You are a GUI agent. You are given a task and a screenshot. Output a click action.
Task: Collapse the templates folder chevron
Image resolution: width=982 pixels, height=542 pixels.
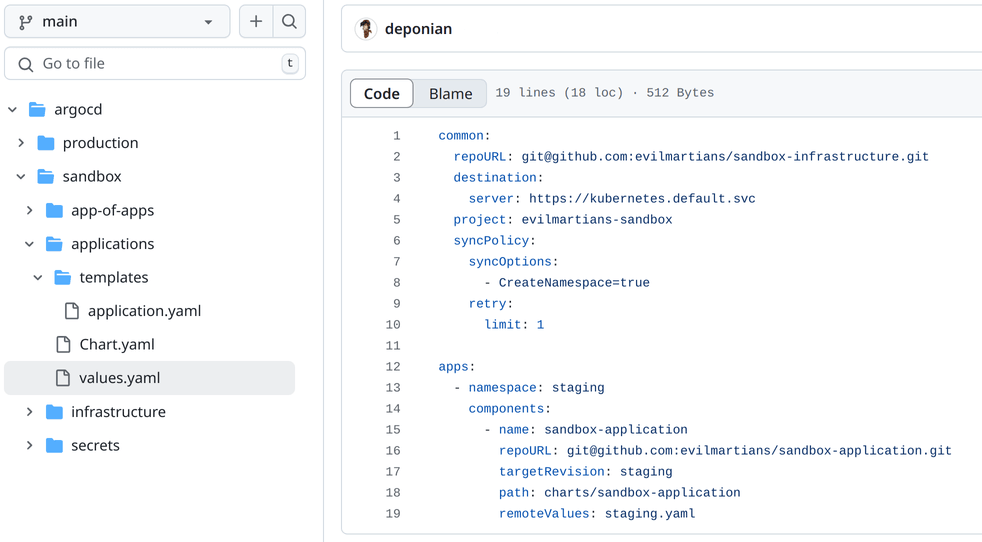(38, 278)
